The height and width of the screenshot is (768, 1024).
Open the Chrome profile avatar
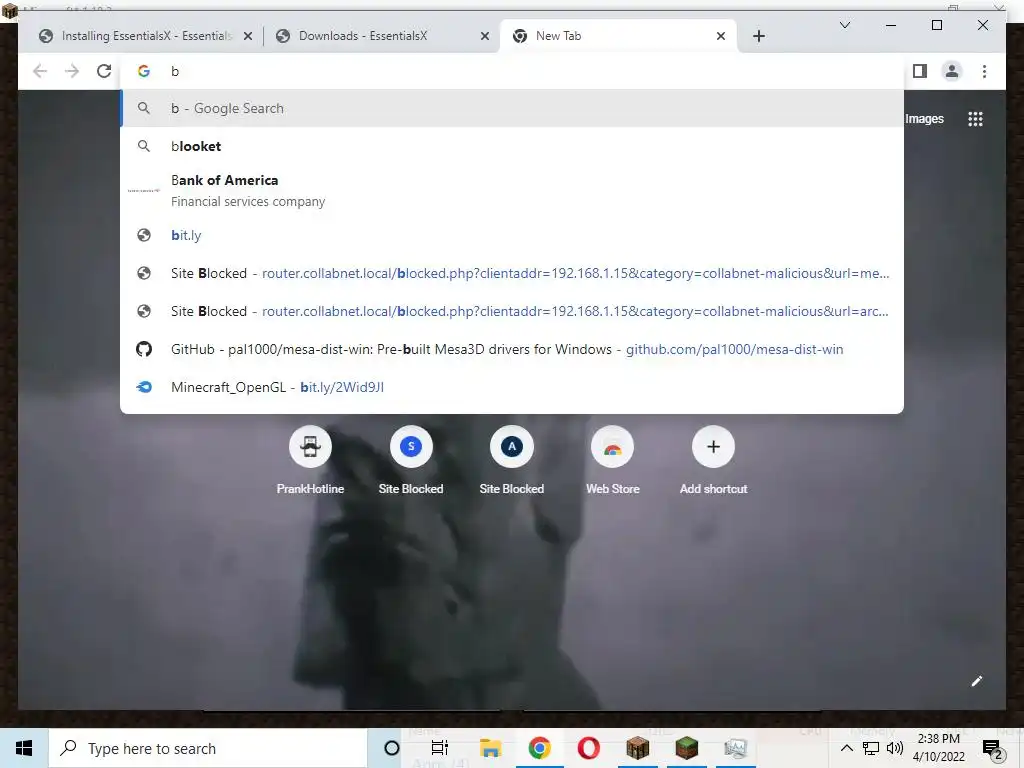pyautogui.click(x=952, y=71)
